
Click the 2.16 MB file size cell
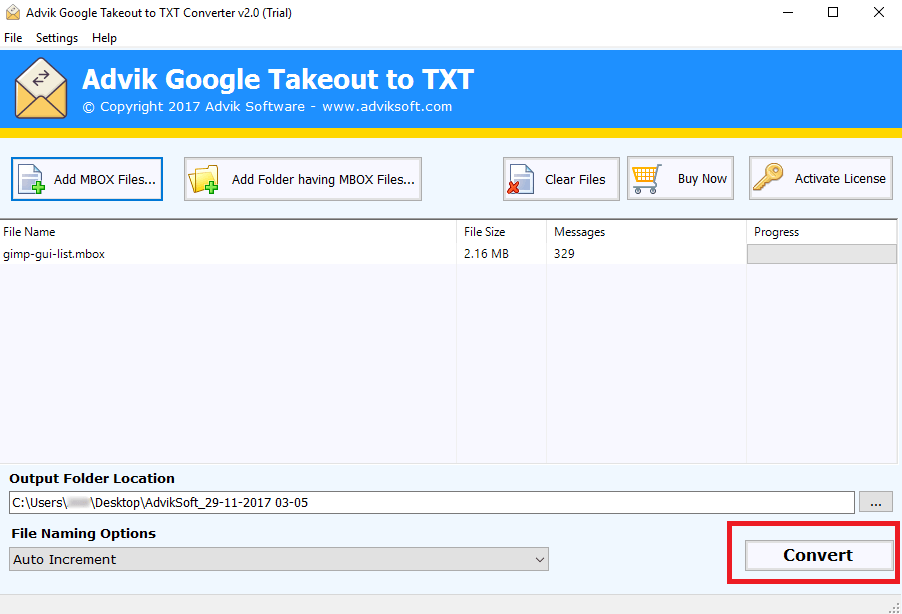click(x=487, y=254)
